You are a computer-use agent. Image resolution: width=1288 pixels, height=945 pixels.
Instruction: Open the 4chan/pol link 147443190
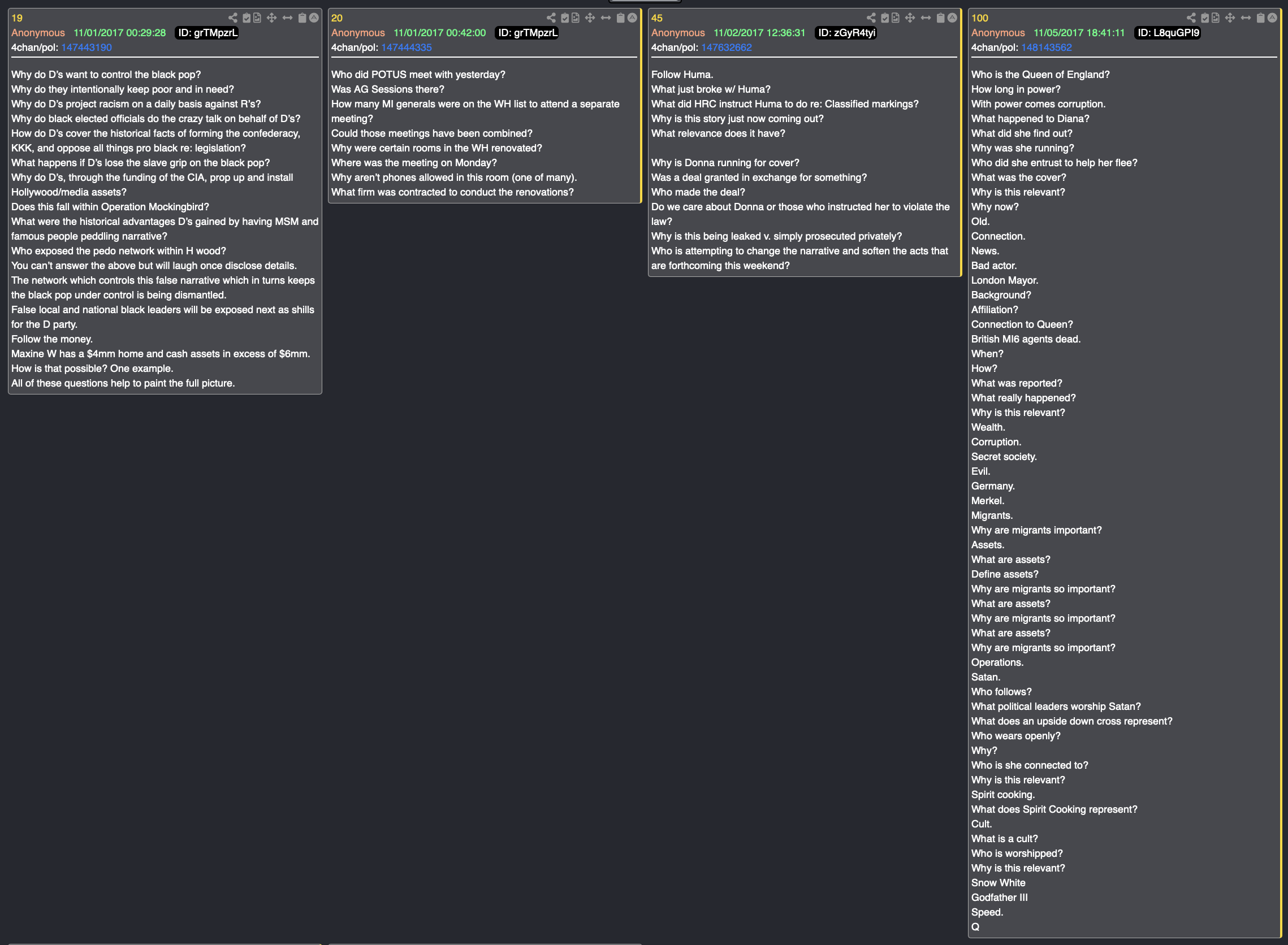click(x=87, y=47)
